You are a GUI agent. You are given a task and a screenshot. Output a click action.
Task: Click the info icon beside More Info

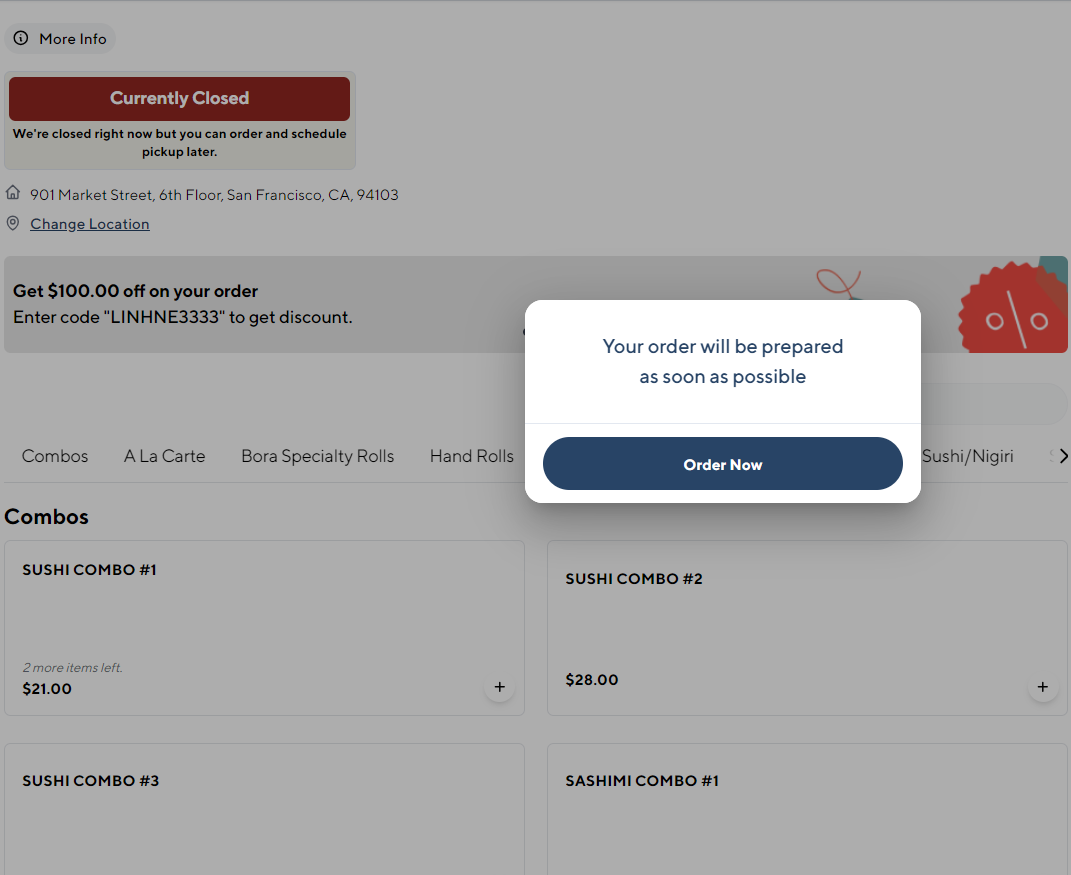click(21, 38)
